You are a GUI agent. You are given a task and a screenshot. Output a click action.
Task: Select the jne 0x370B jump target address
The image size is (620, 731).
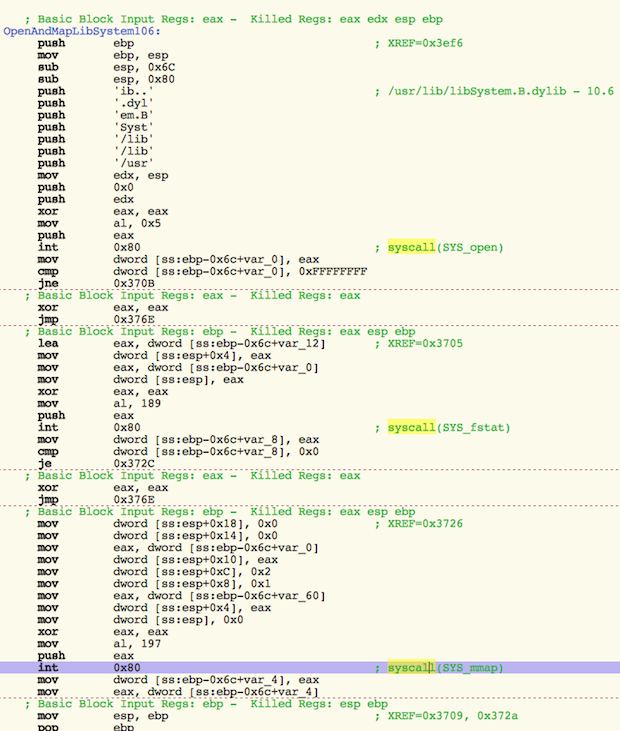point(133,283)
